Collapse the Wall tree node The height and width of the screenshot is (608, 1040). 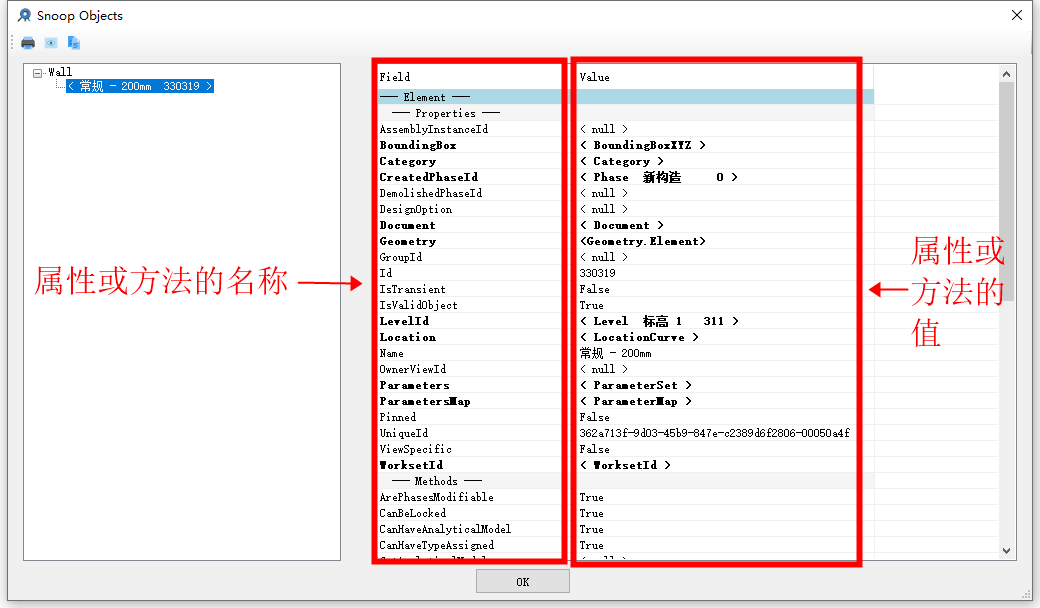(38, 73)
